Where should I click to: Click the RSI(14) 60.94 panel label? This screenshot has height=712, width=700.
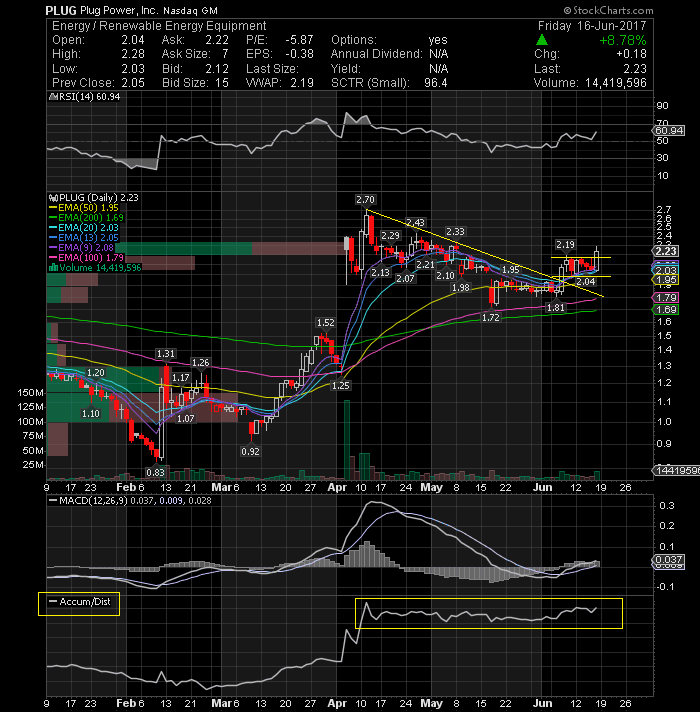(84, 97)
